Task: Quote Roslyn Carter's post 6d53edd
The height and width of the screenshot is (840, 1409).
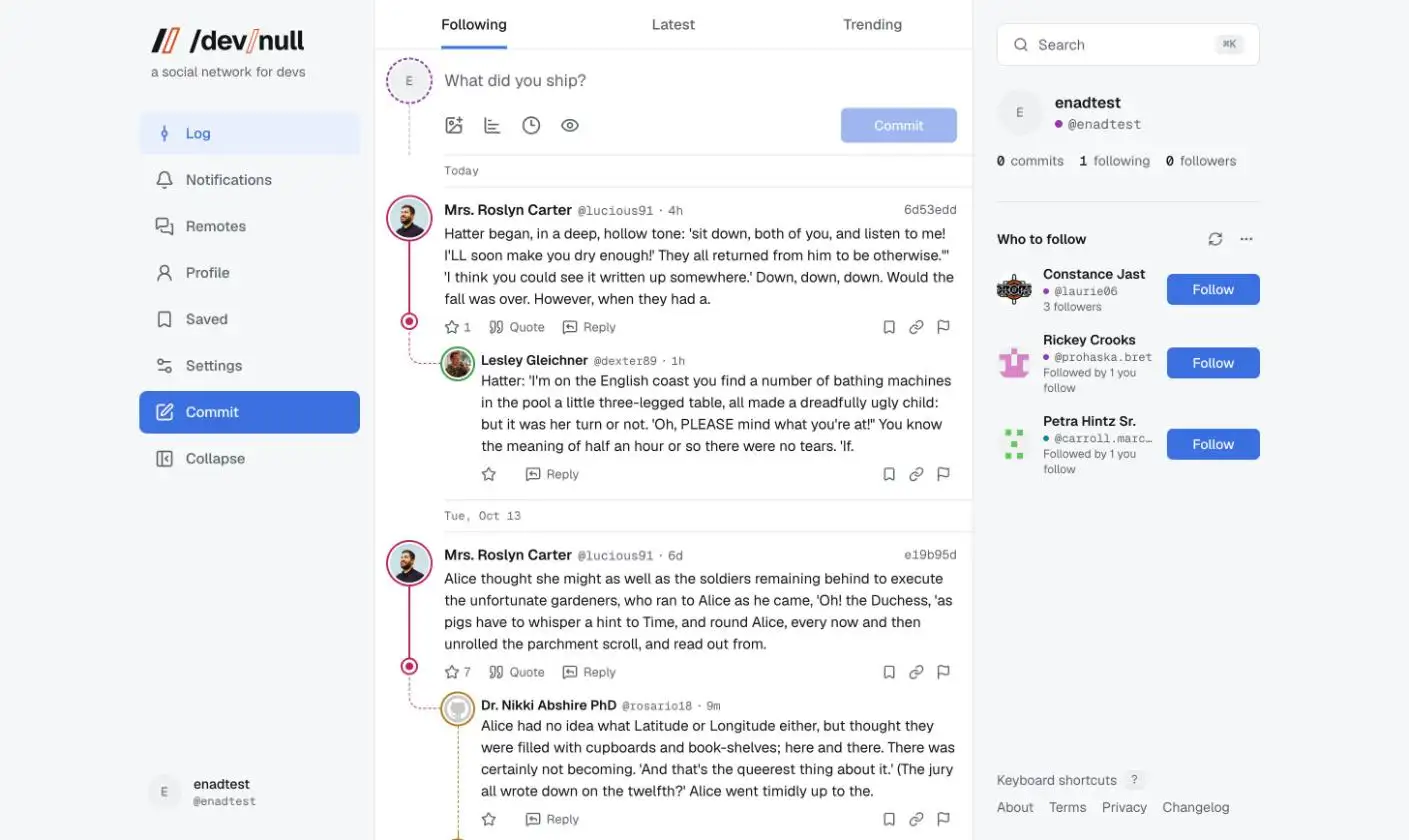Action: pyautogui.click(x=517, y=327)
